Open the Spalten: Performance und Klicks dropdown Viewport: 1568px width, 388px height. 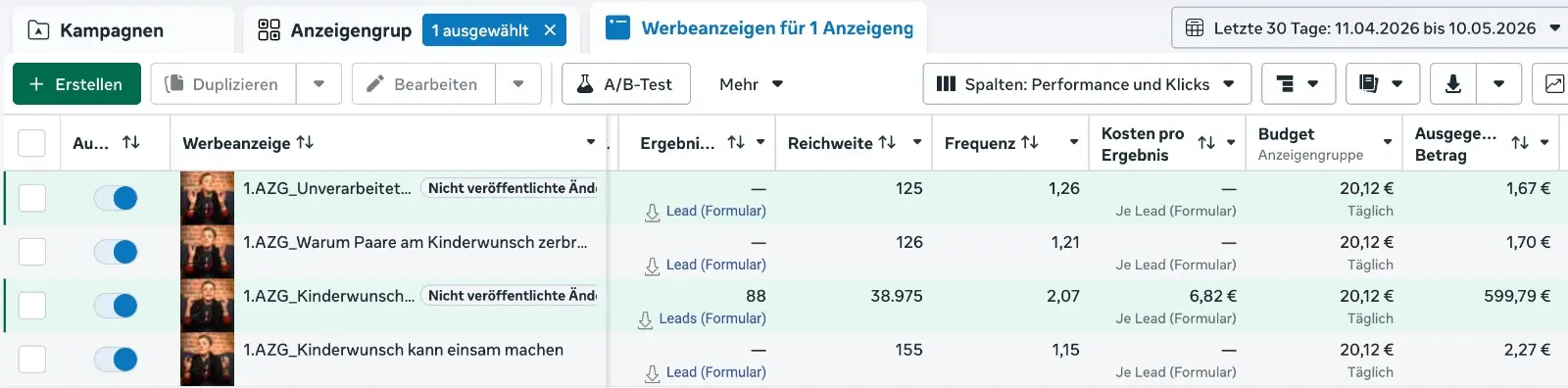click(x=1087, y=84)
